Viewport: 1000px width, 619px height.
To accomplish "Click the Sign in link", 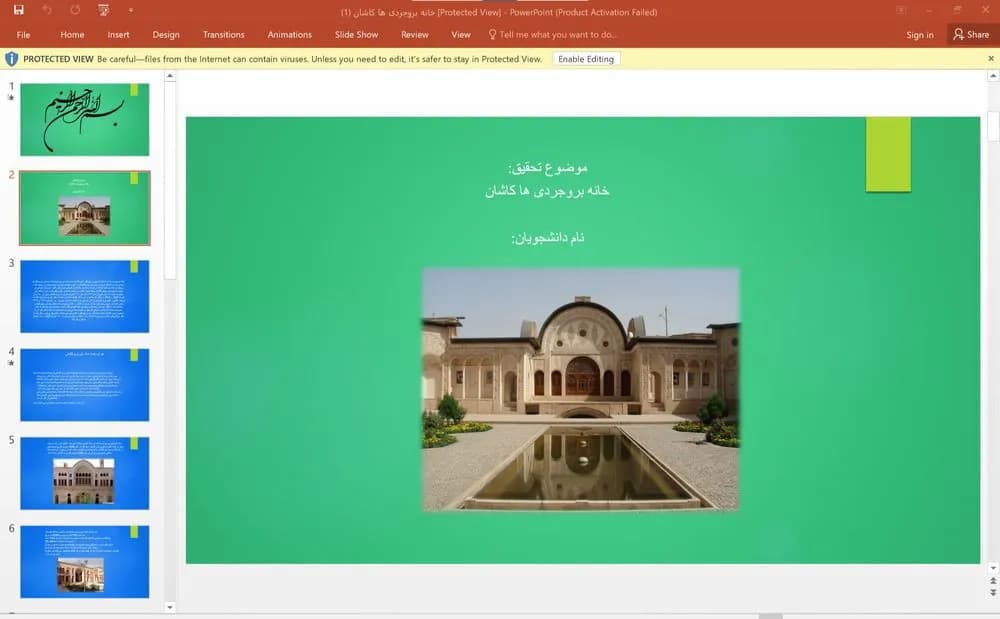I will point(920,35).
